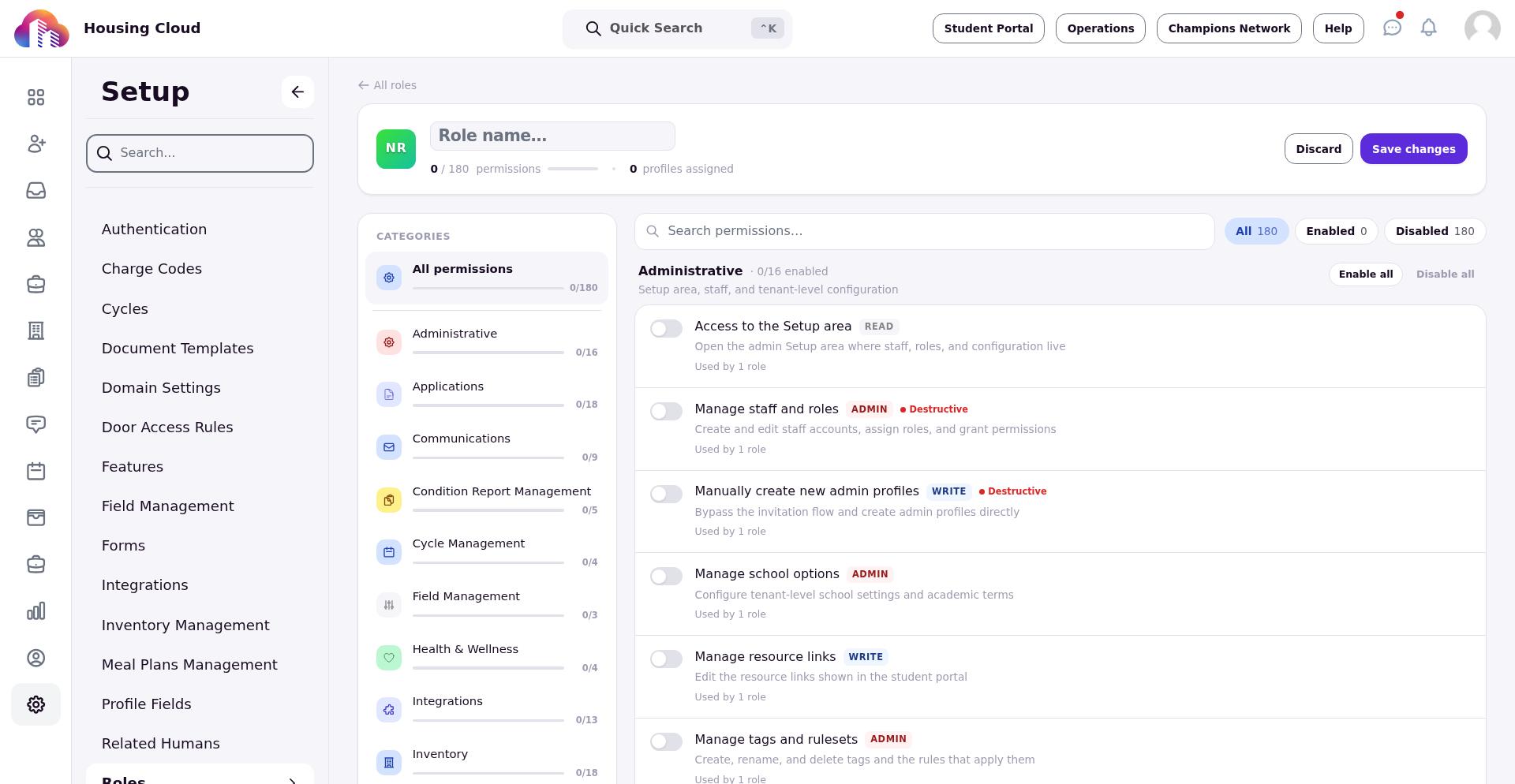
Task: Open the settings gear icon in left rail
Action: pyautogui.click(x=36, y=704)
